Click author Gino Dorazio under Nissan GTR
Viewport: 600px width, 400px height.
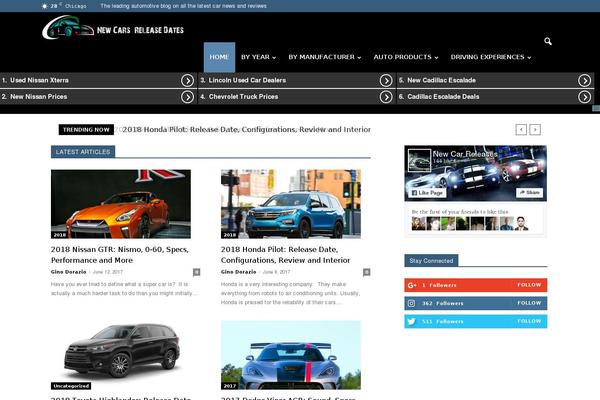(68, 272)
